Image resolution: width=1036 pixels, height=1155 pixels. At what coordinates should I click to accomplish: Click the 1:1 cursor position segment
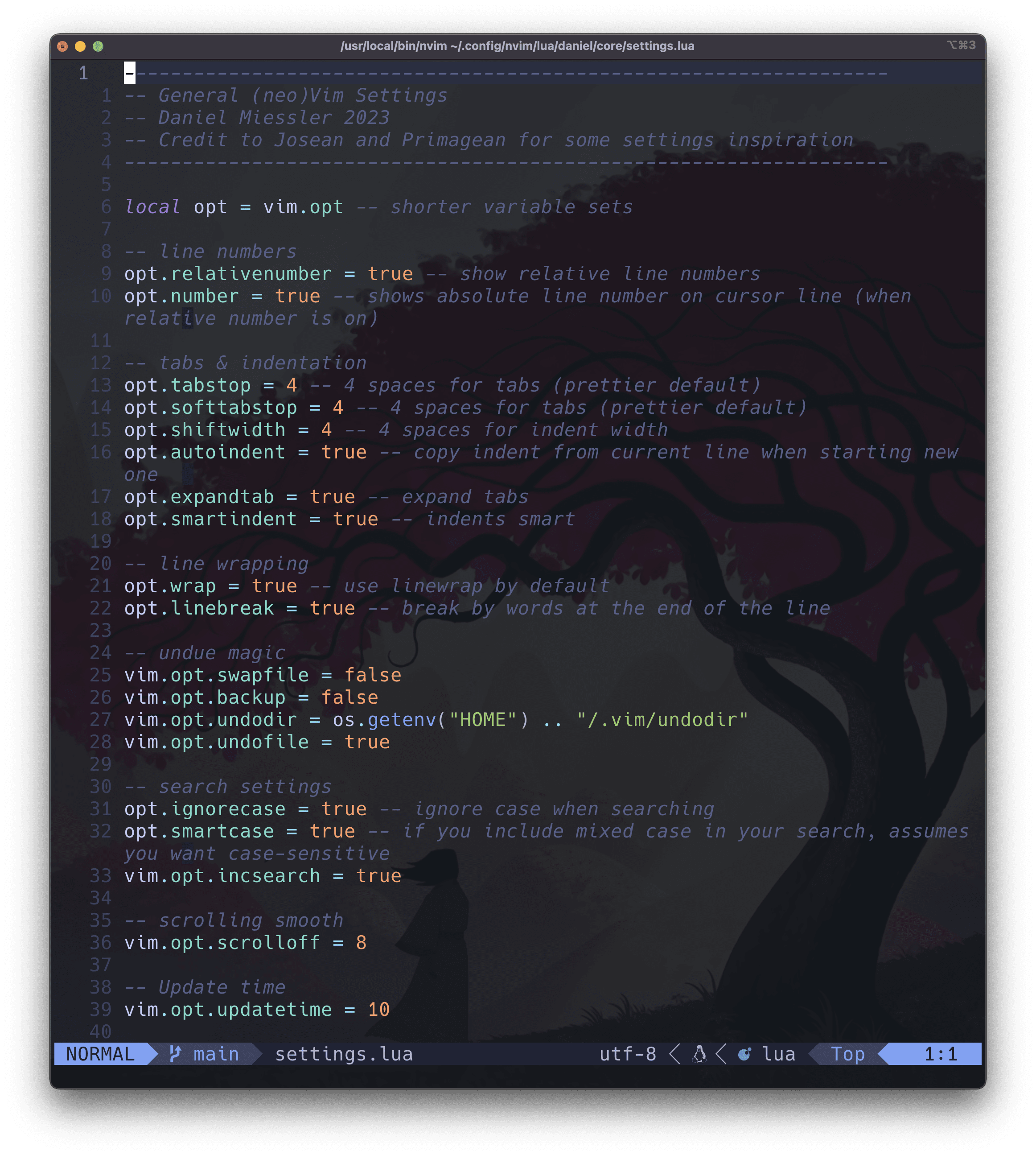point(942,1054)
